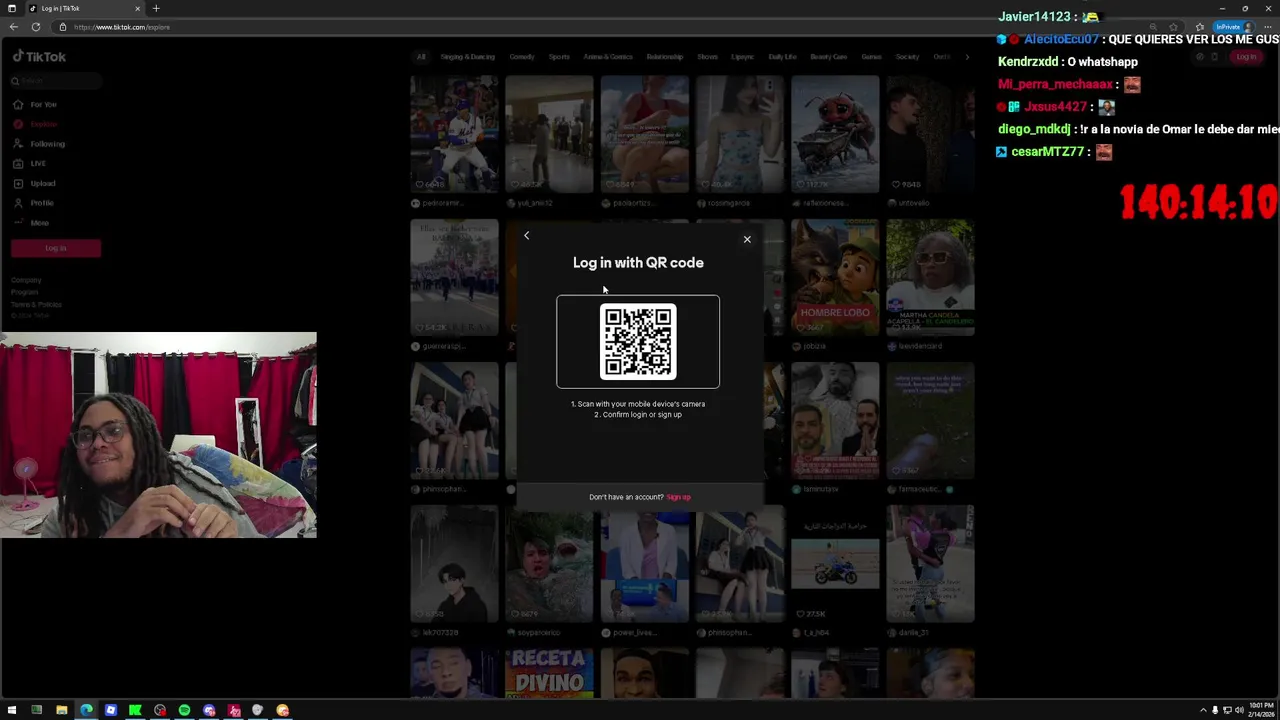Open the Discord icon in taskbar

point(209,710)
